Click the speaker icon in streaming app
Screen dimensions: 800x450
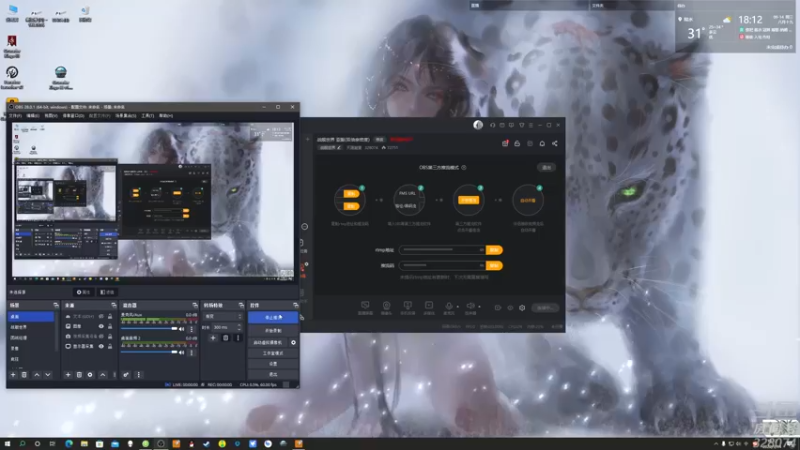coord(471,306)
